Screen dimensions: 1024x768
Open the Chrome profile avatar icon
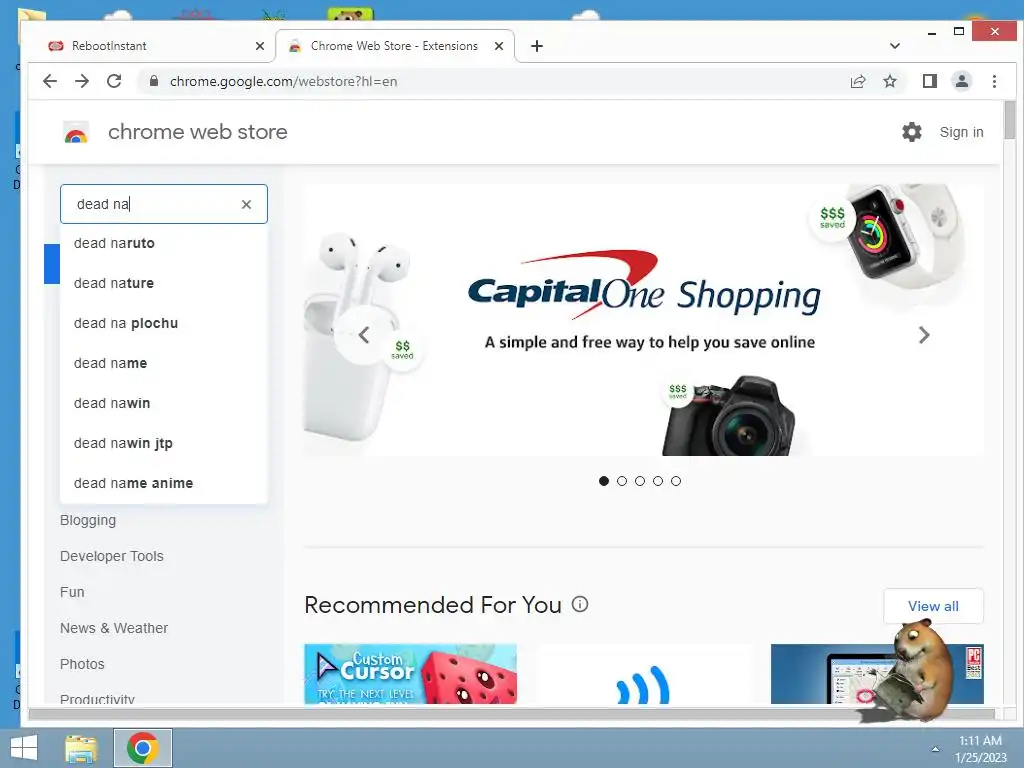click(x=961, y=81)
